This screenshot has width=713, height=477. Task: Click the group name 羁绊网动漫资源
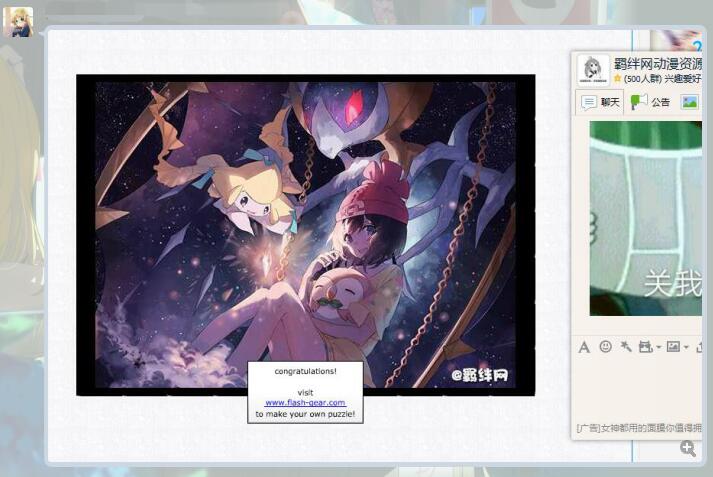[x=658, y=63]
